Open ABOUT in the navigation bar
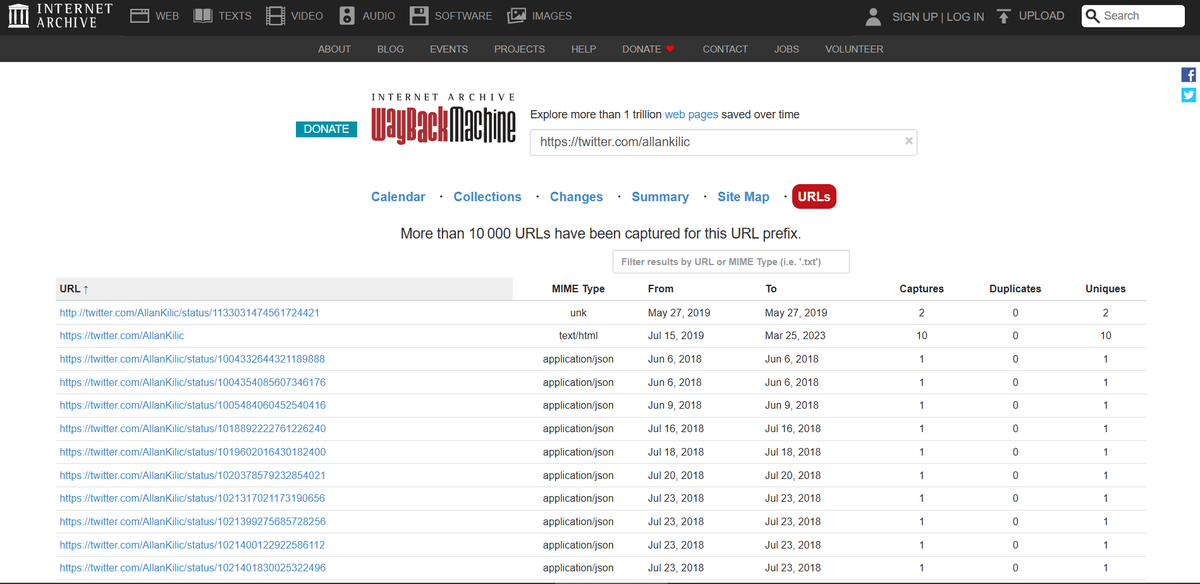 334,49
